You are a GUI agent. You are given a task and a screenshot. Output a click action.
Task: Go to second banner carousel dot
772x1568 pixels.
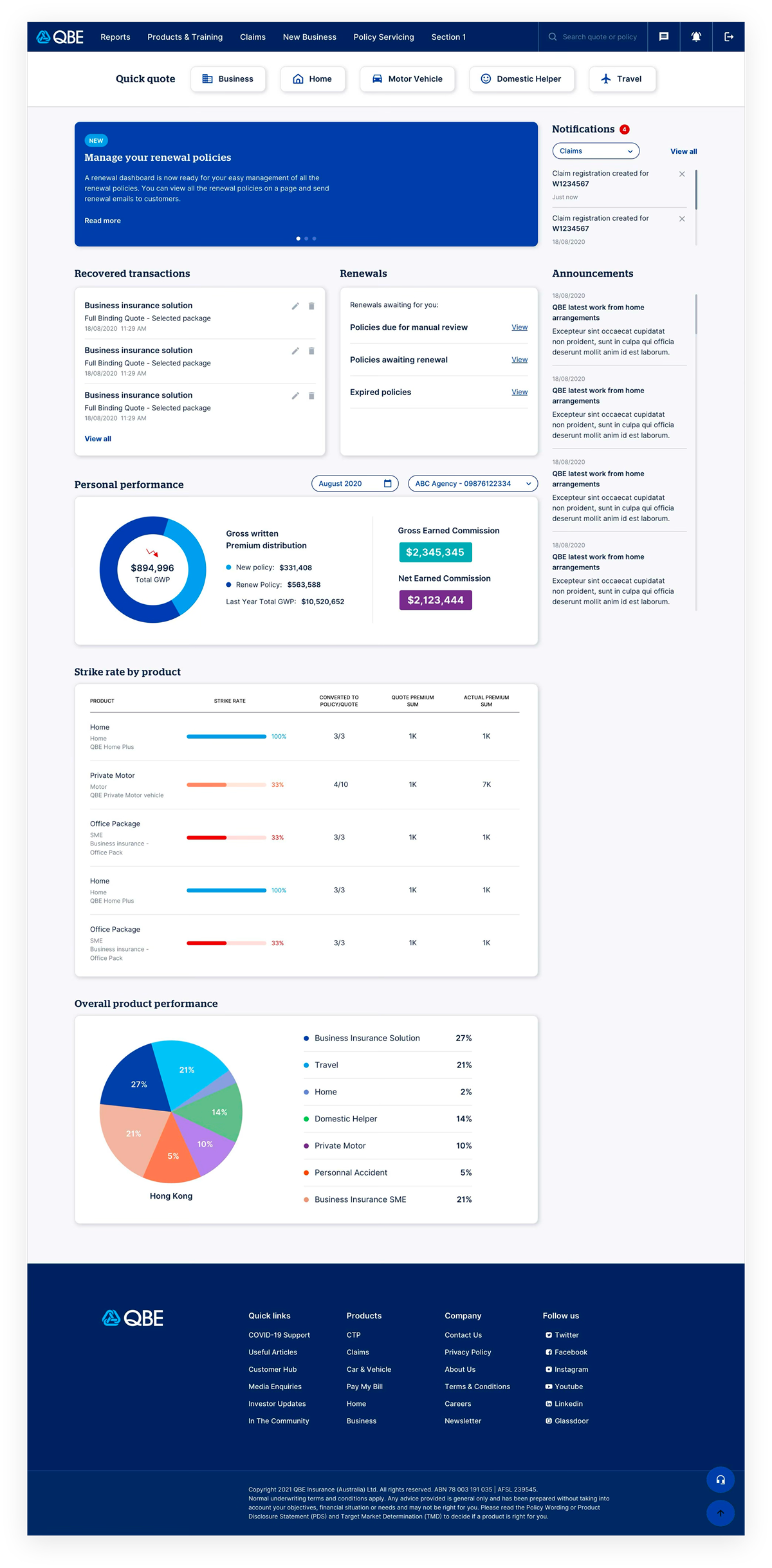306,239
